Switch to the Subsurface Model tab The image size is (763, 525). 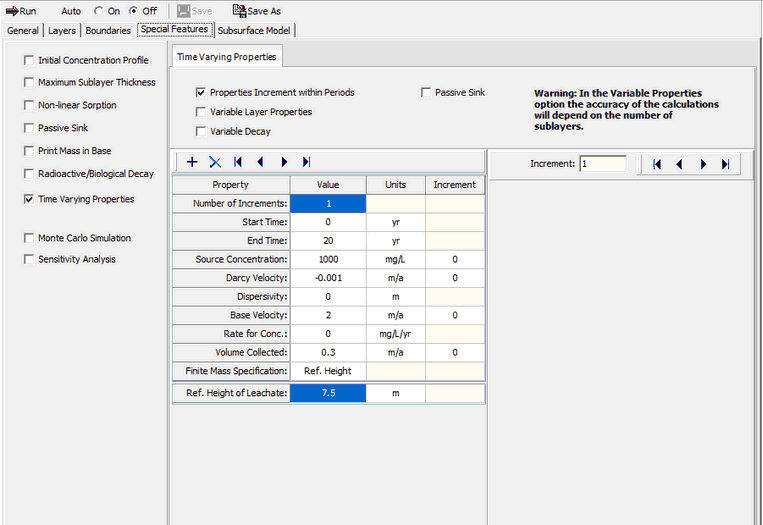coord(253,30)
